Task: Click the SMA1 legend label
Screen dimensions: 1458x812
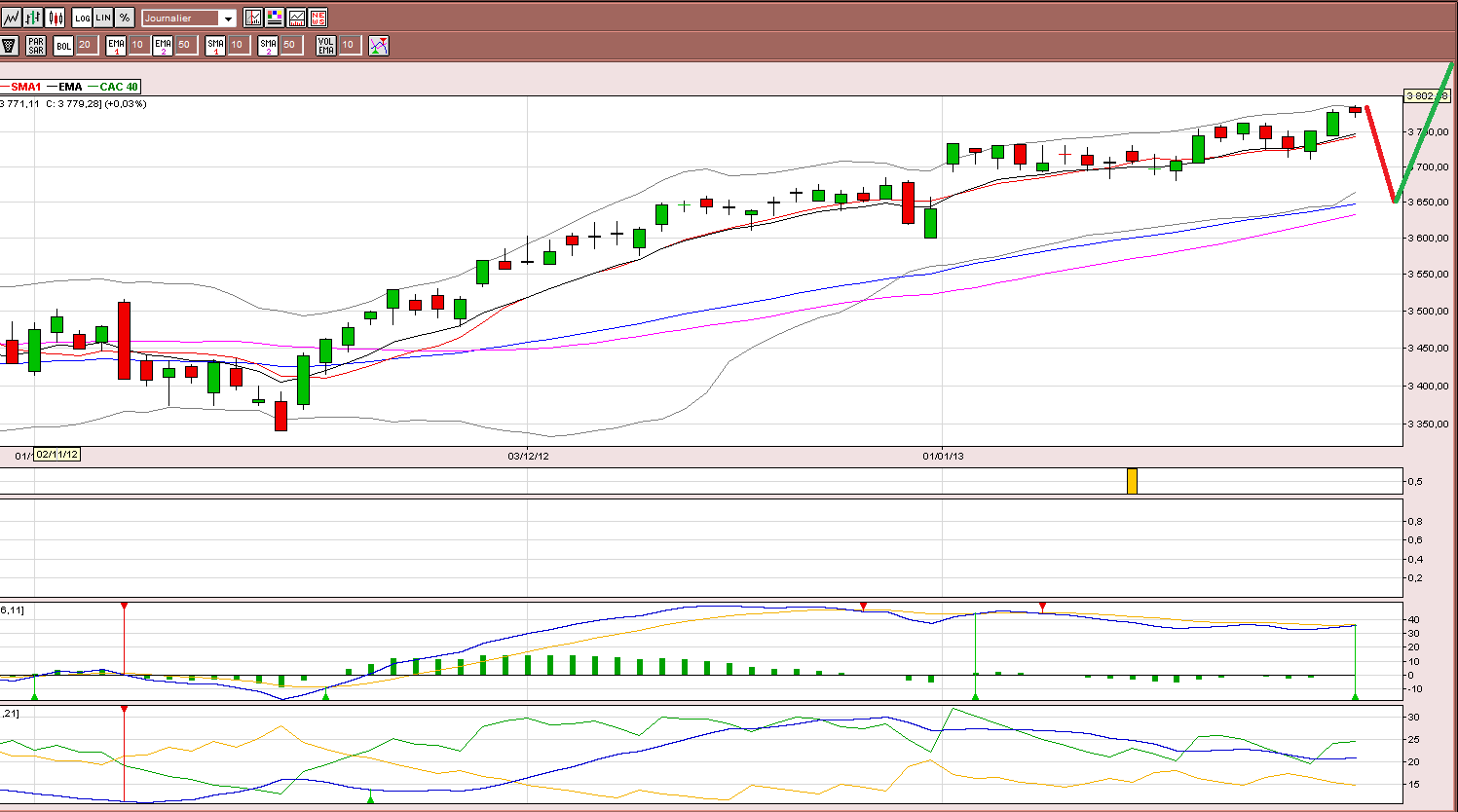Action: pos(26,87)
